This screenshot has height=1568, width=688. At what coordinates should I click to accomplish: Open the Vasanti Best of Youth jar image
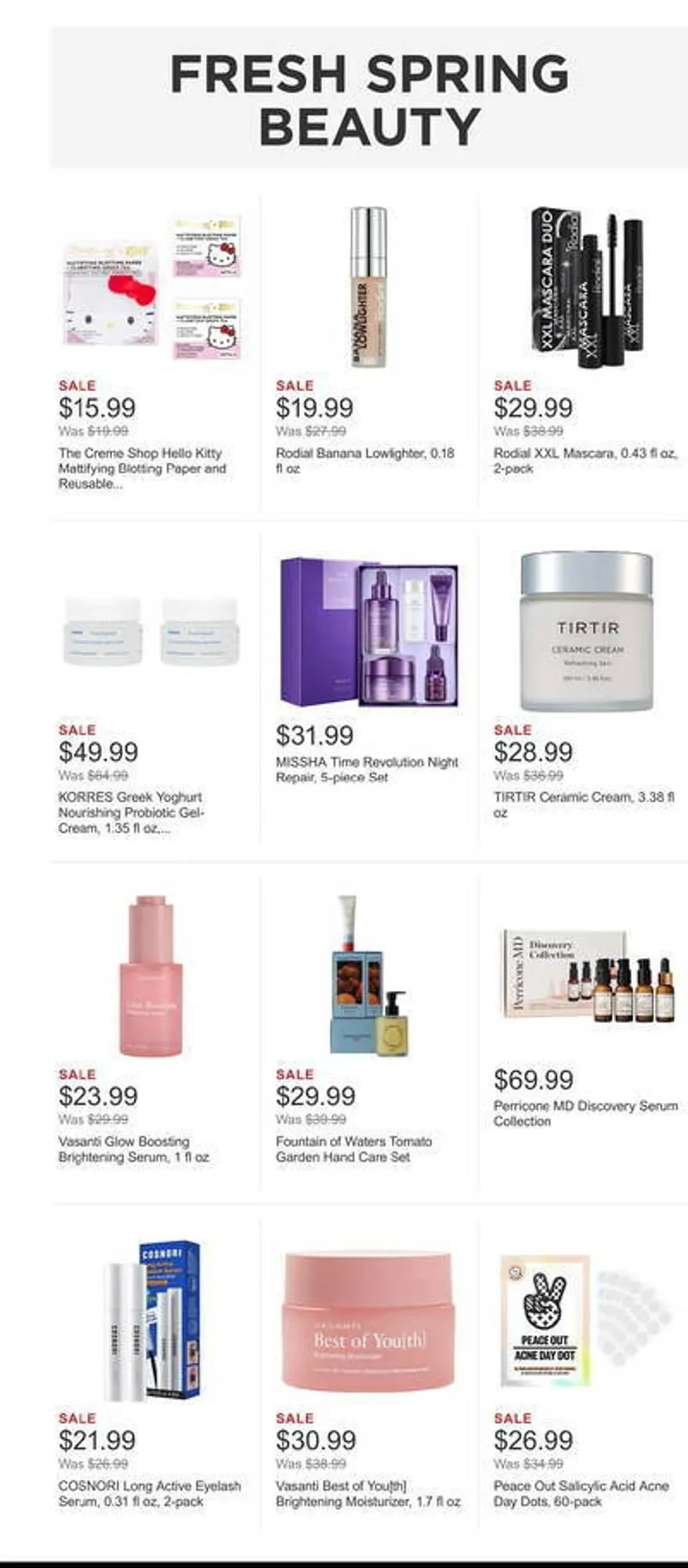tap(369, 1320)
